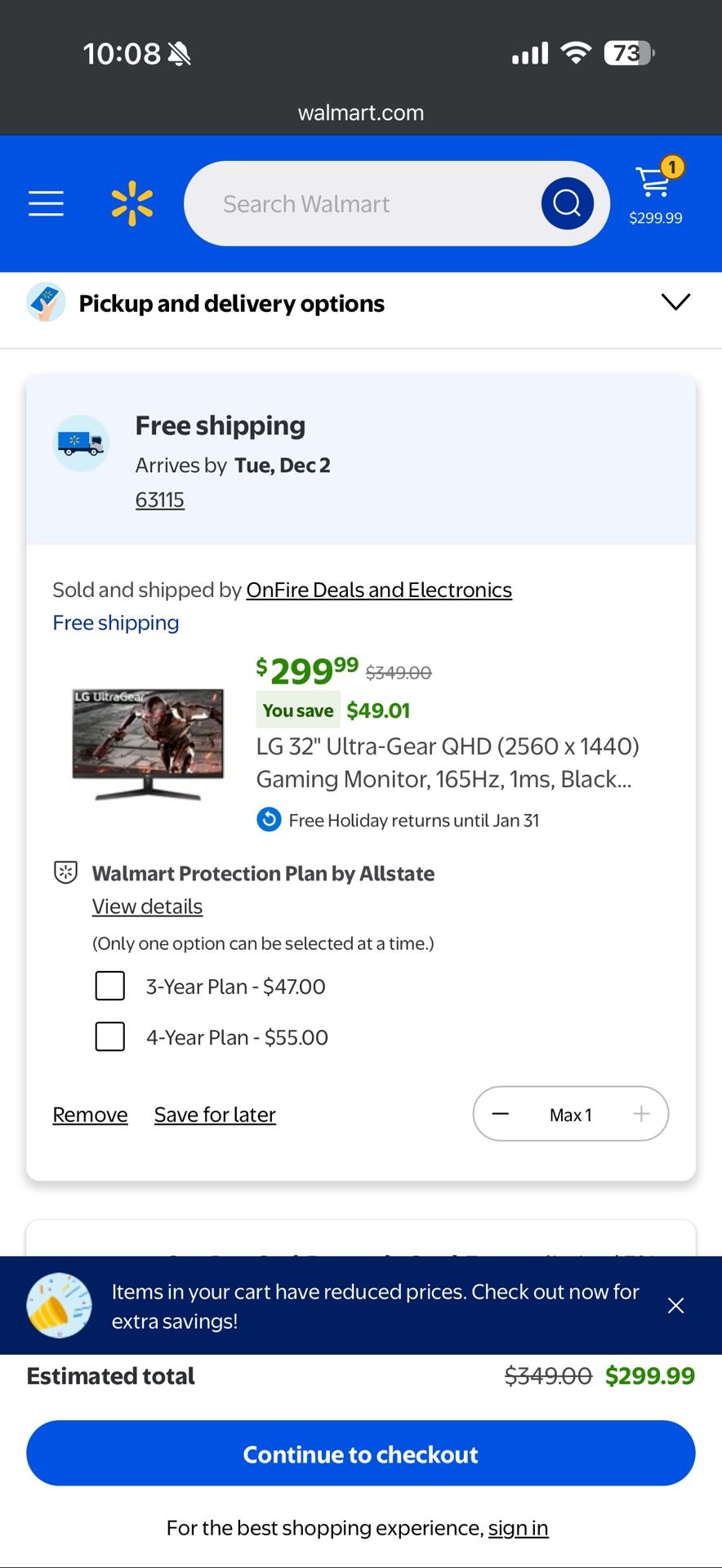Check the 4-Year Plan $55.00 option
This screenshot has height=1568, width=722.
point(109,1036)
